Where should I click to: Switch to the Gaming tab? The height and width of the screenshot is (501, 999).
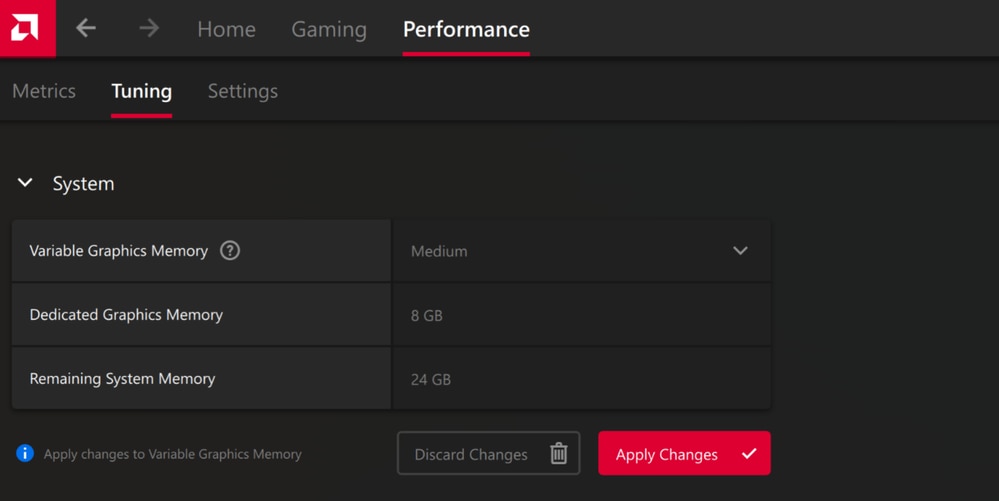tap(329, 29)
